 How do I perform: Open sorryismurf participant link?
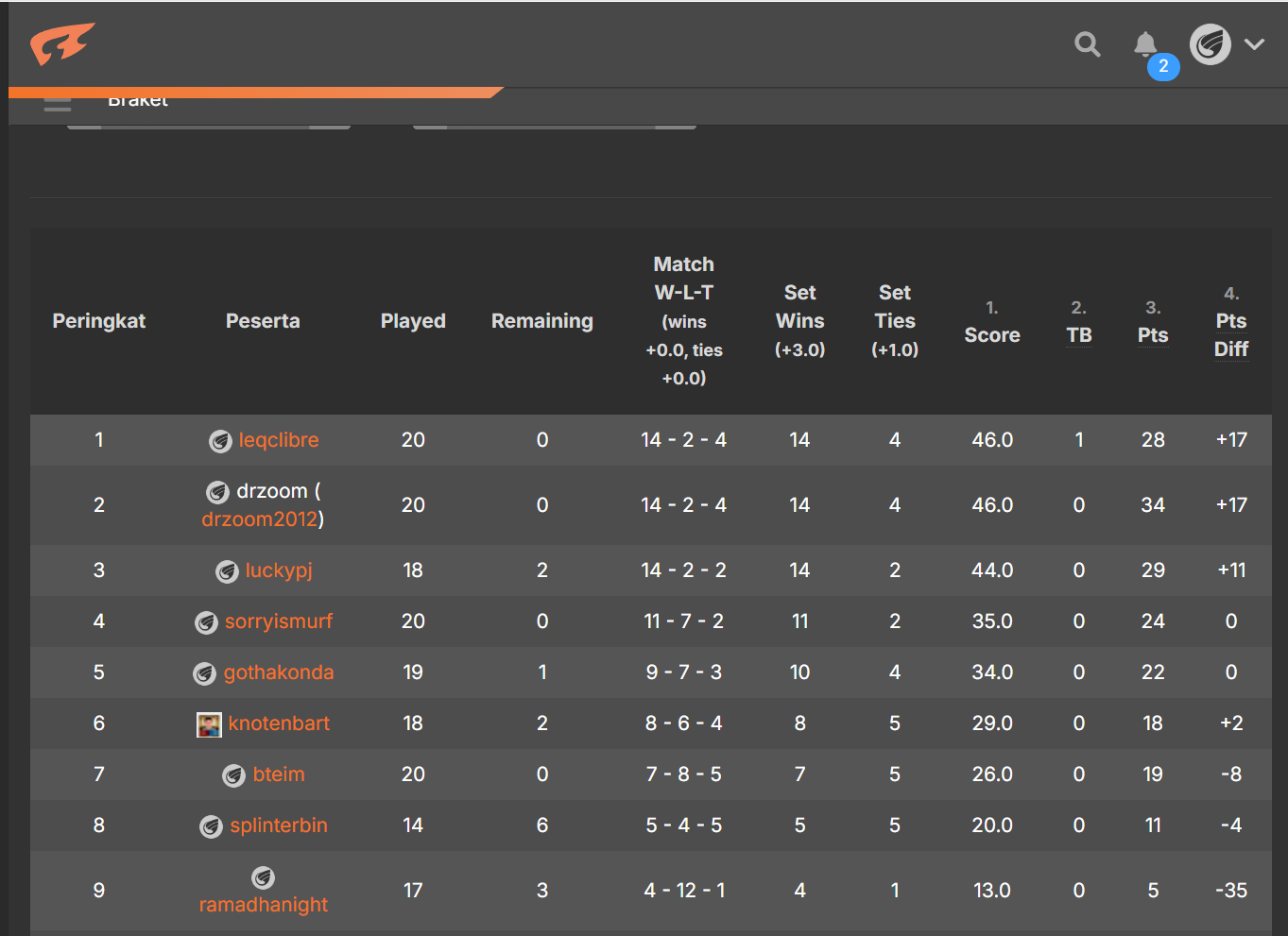(279, 621)
